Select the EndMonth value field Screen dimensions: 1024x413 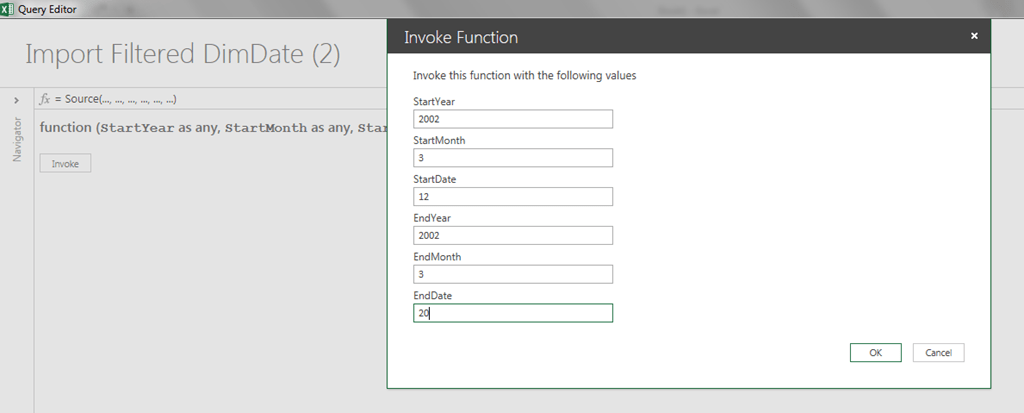pos(512,274)
